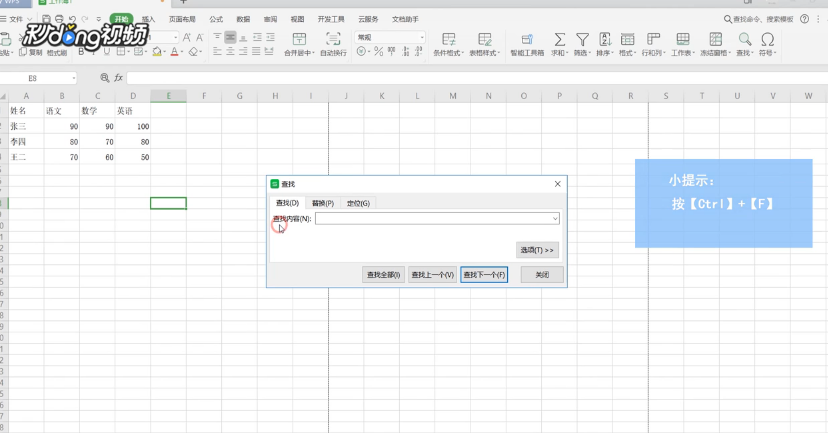The width and height of the screenshot is (828, 433).
Task: Open Conditional Formatting (条件格式)
Action: (x=448, y=44)
